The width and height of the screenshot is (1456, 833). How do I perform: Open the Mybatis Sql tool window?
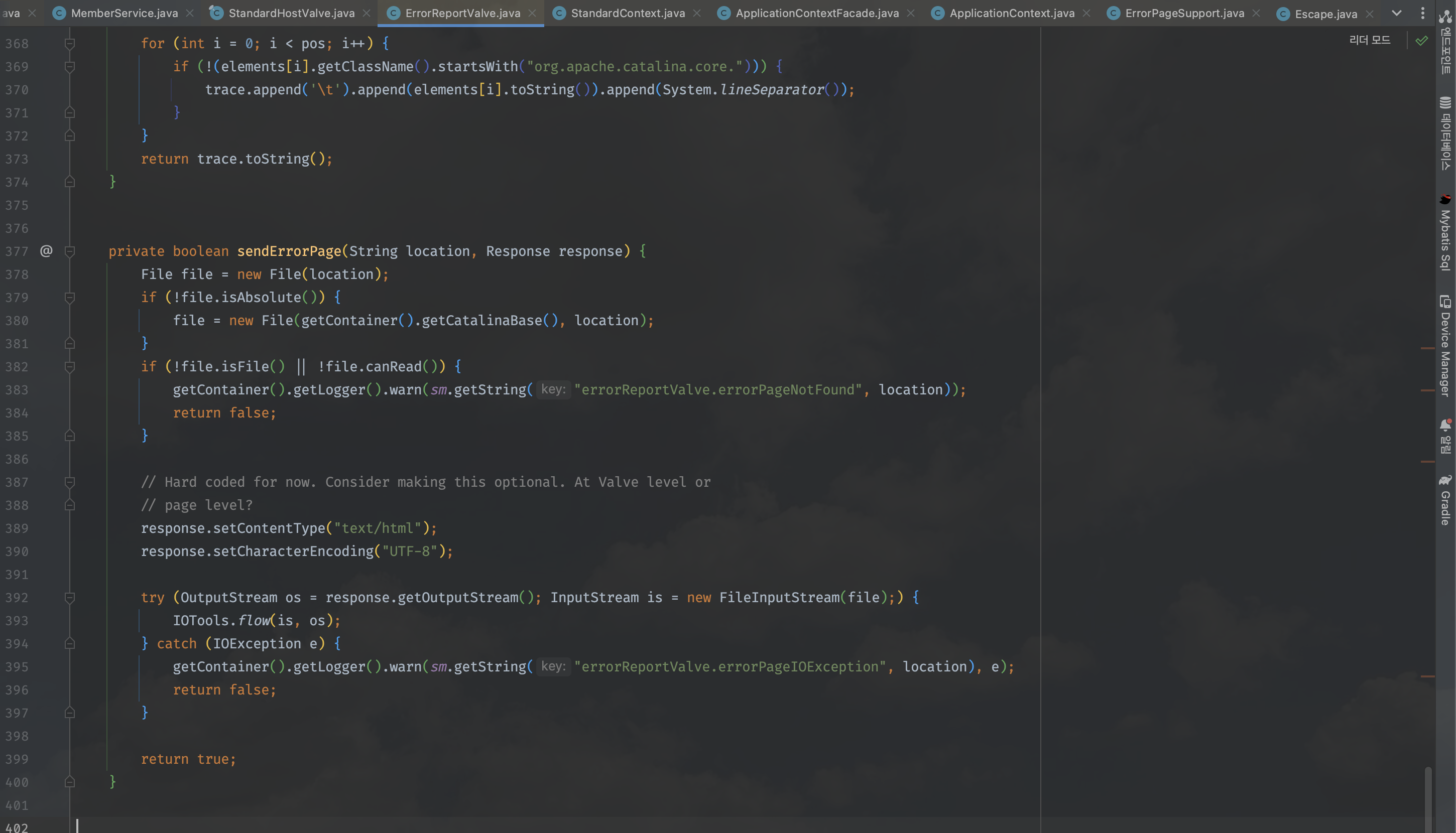click(x=1445, y=232)
